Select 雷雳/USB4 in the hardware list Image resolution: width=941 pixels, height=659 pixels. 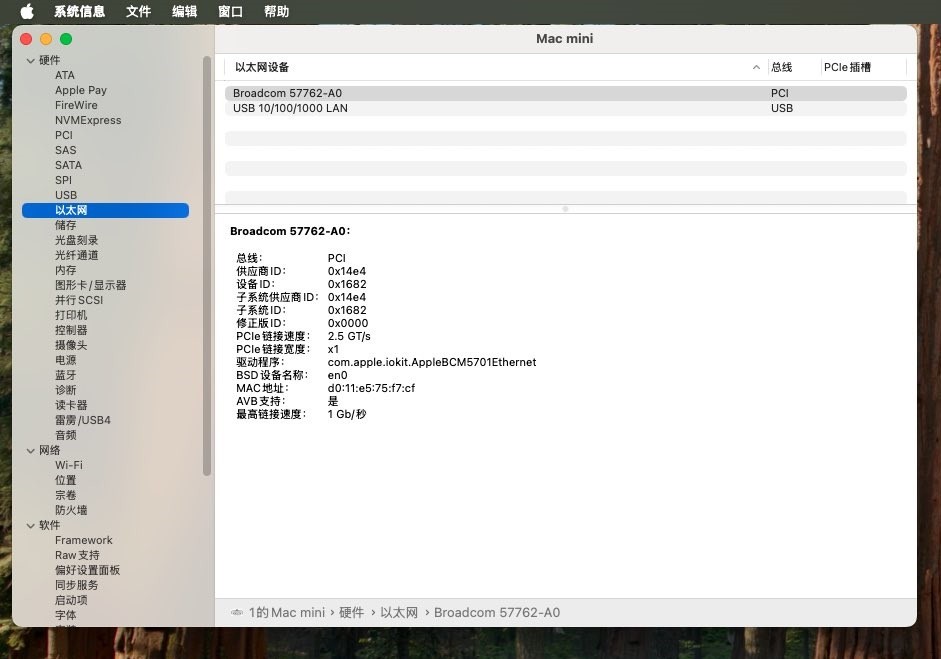[83, 420]
